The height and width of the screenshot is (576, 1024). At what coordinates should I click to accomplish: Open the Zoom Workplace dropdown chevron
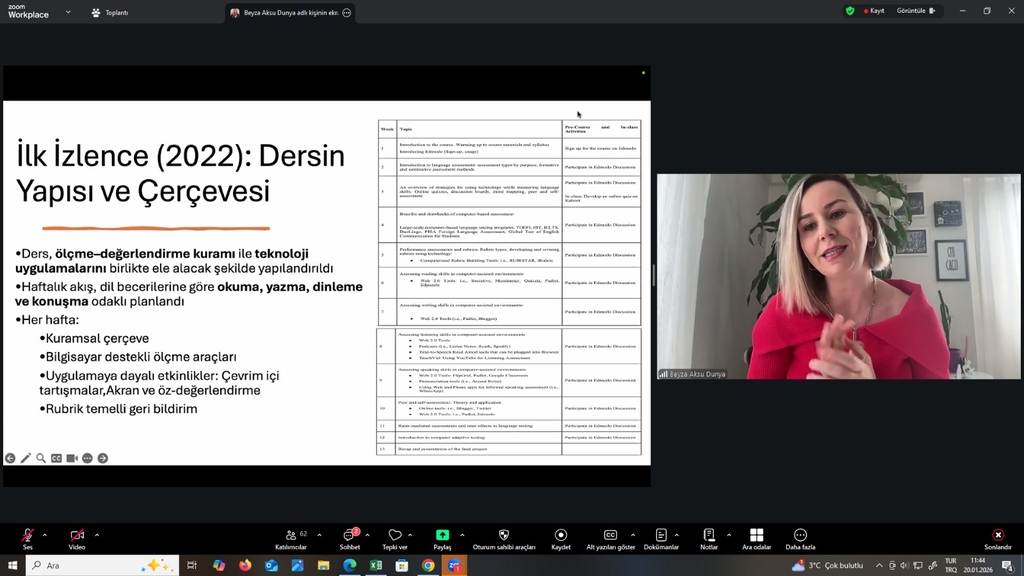click(68, 12)
